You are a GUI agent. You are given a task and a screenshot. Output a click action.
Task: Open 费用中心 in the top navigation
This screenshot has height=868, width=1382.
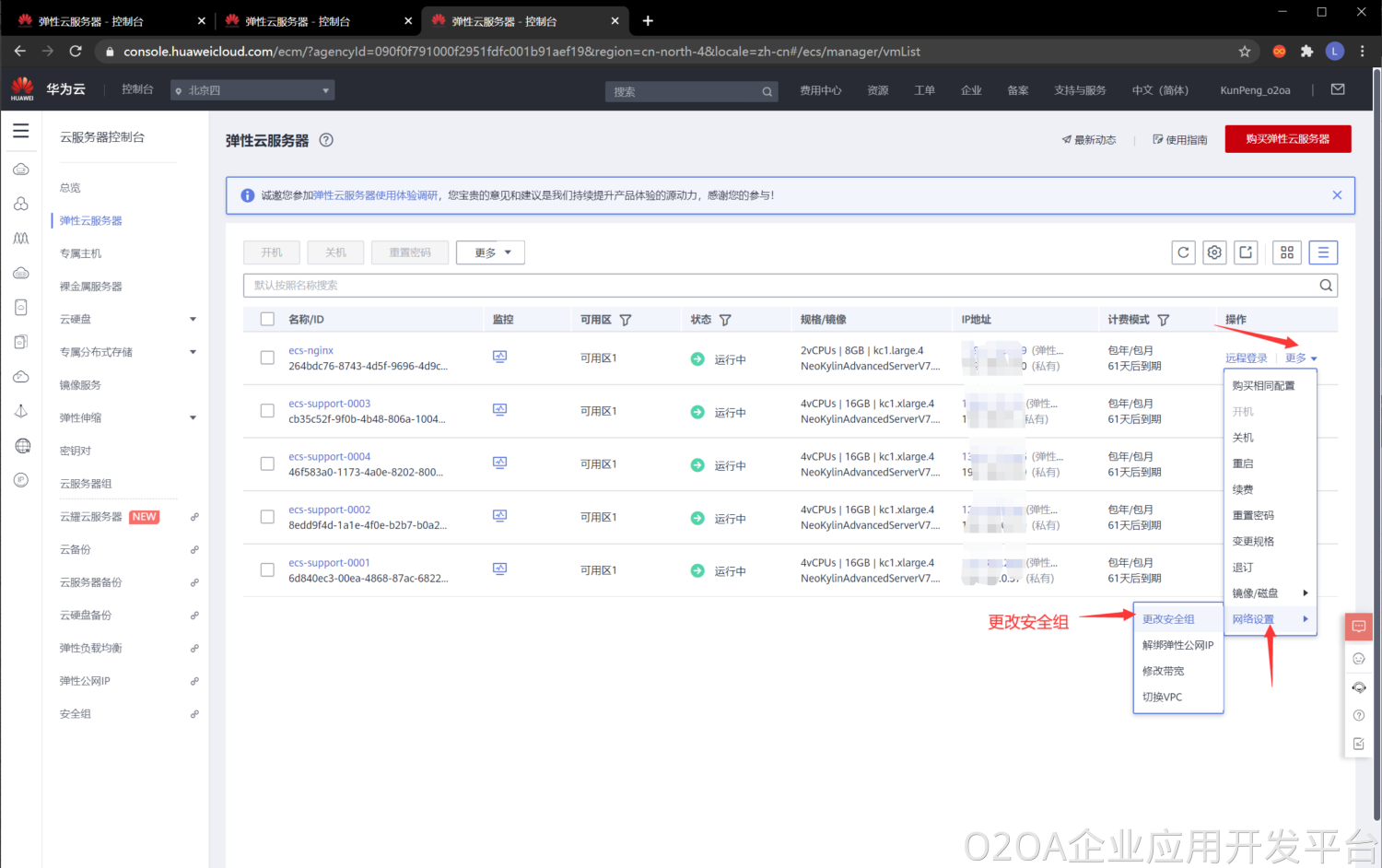click(x=821, y=90)
